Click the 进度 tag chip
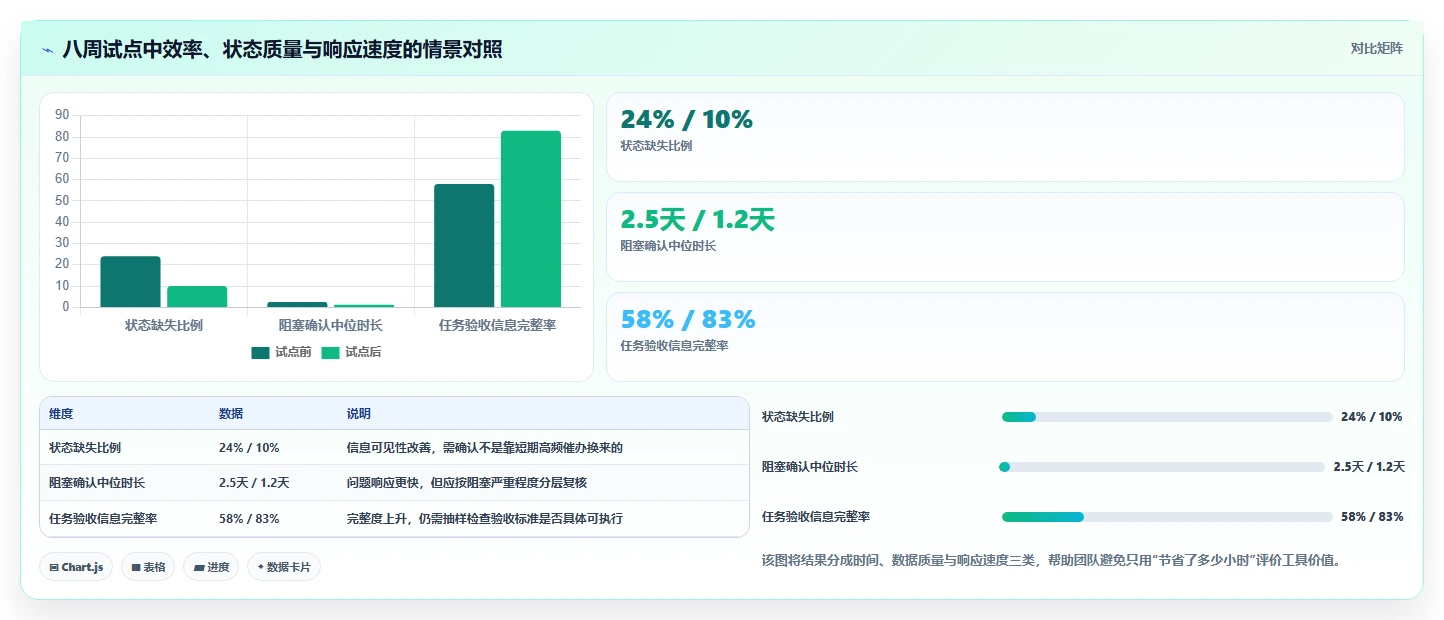Image resolution: width=1444 pixels, height=620 pixels. coord(211,567)
